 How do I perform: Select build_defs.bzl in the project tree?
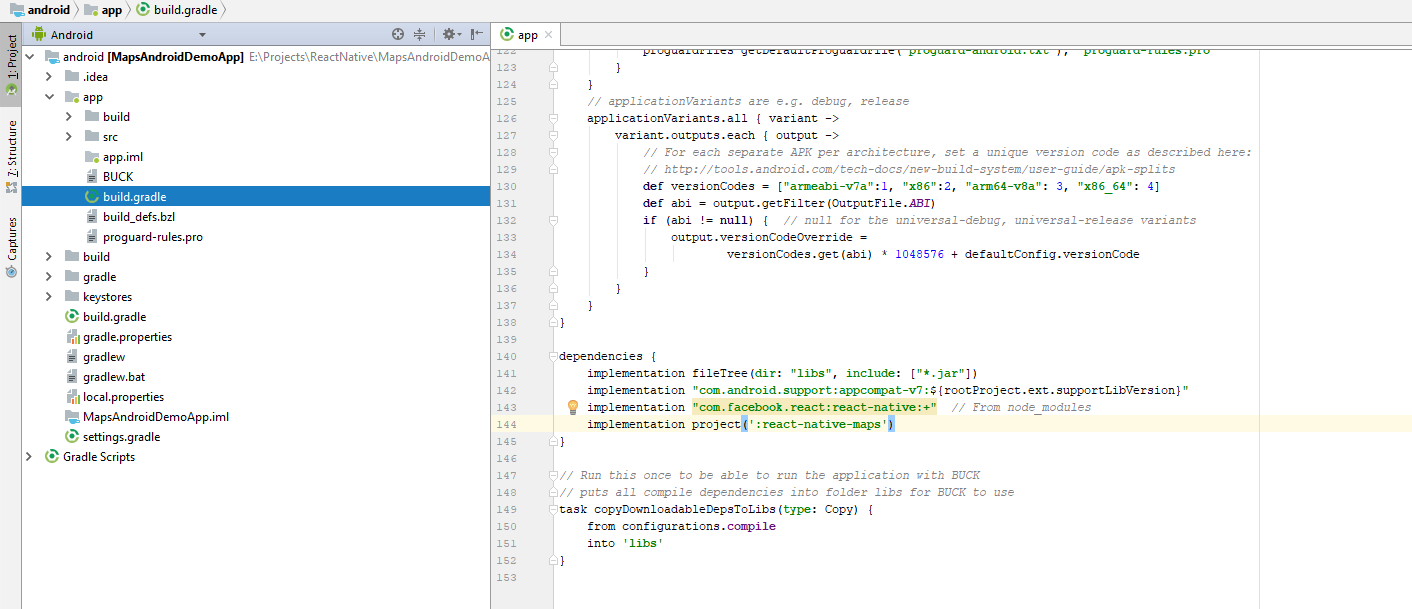(138, 217)
